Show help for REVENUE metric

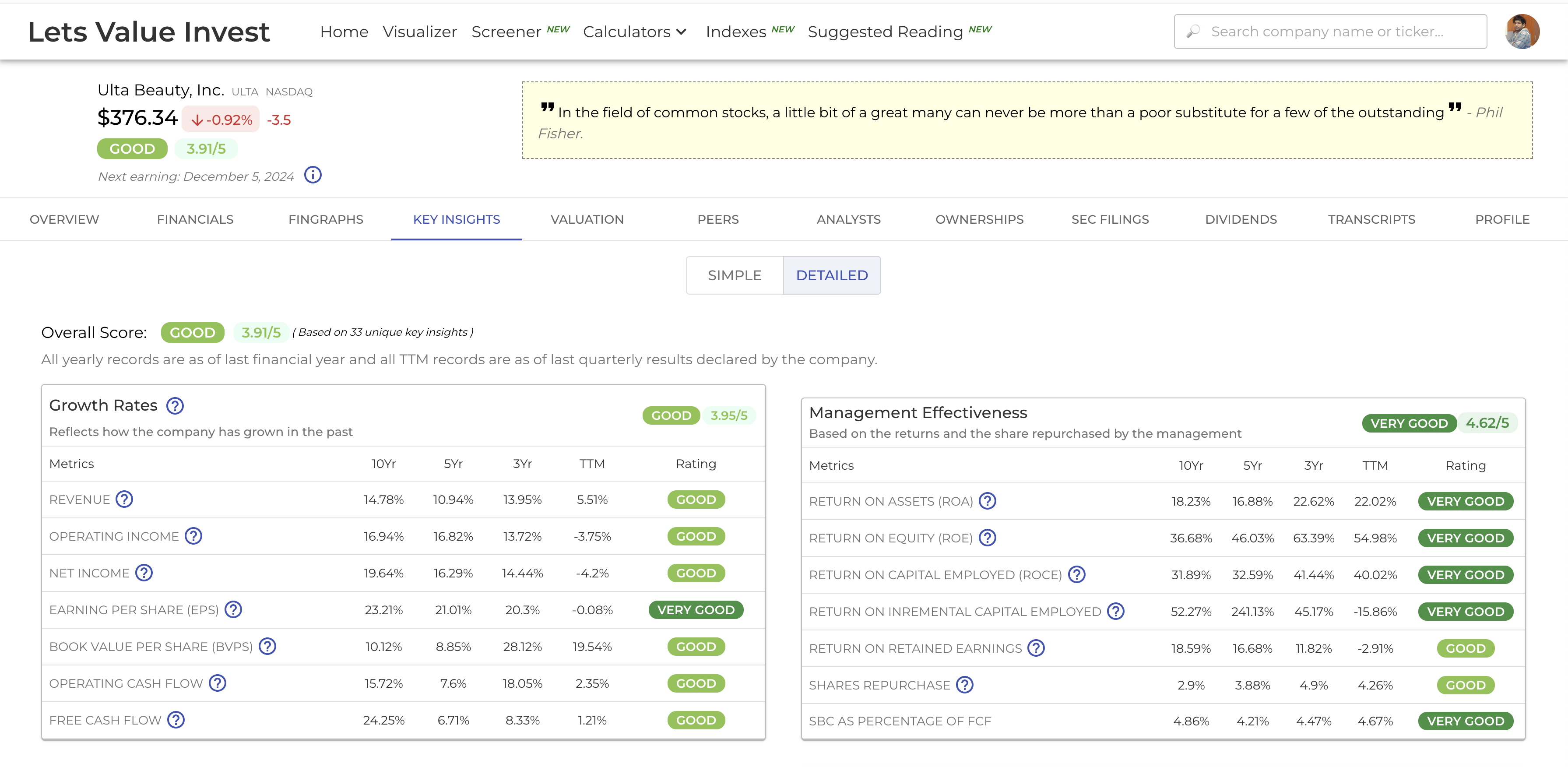(x=124, y=499)
